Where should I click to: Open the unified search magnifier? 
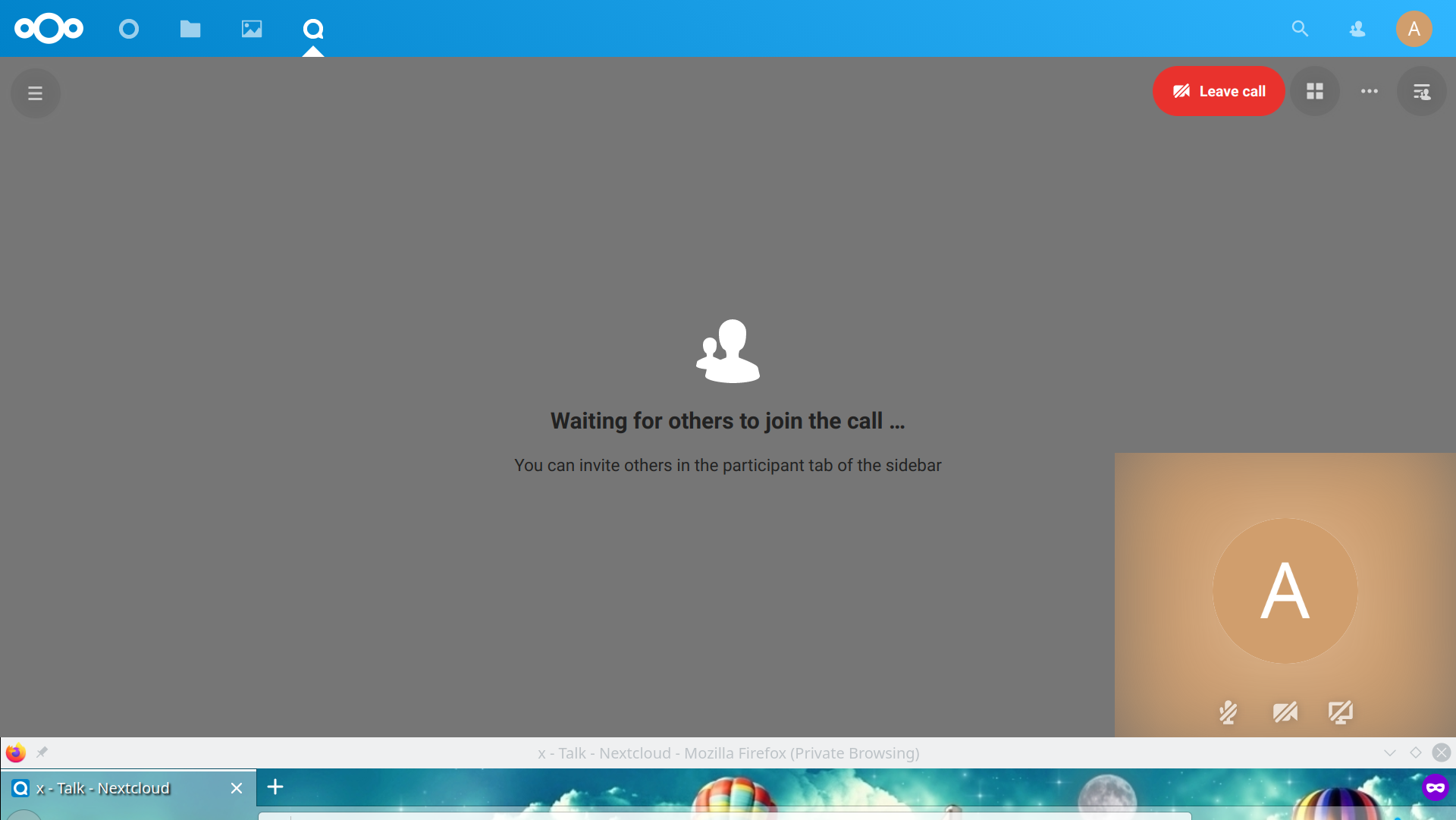tap(1300, 29)
